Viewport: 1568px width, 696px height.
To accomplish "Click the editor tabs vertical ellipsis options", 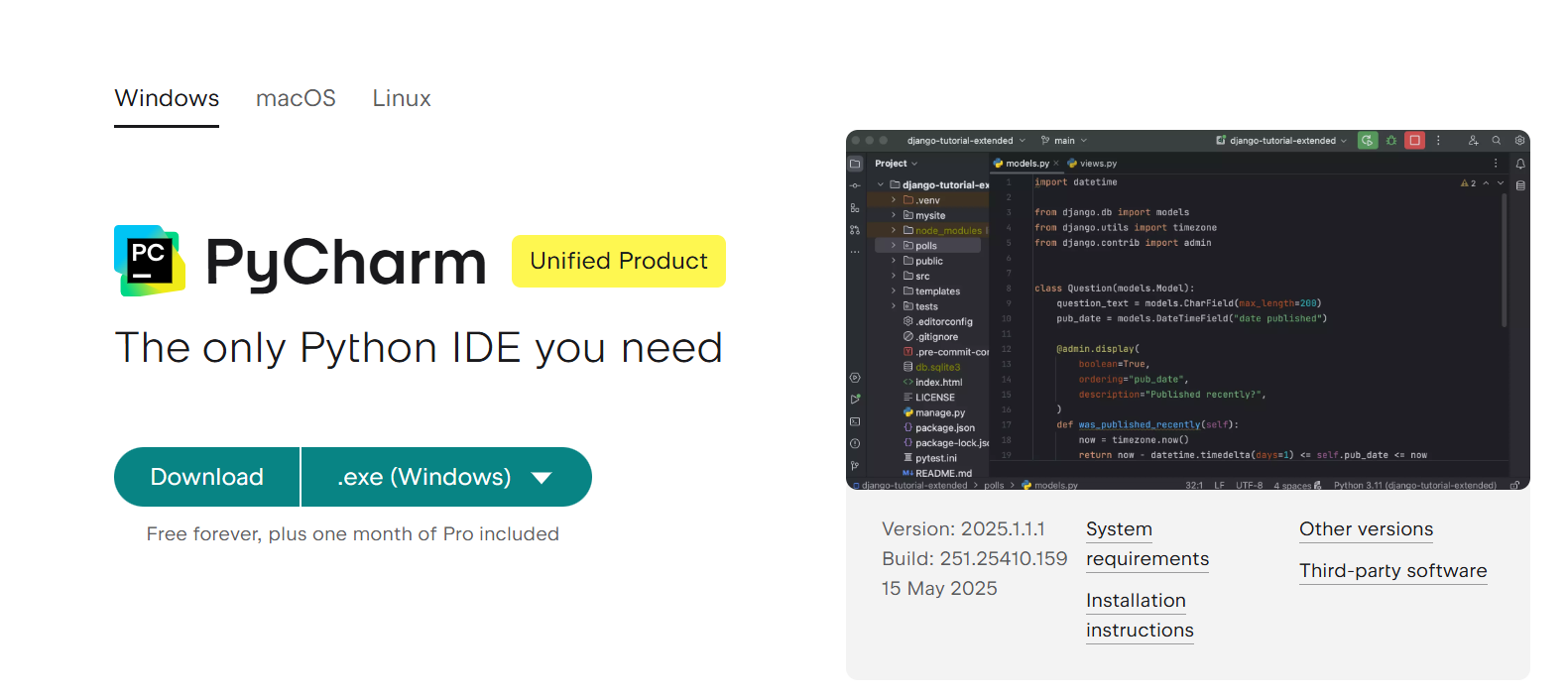I will tap(1496, 164).
